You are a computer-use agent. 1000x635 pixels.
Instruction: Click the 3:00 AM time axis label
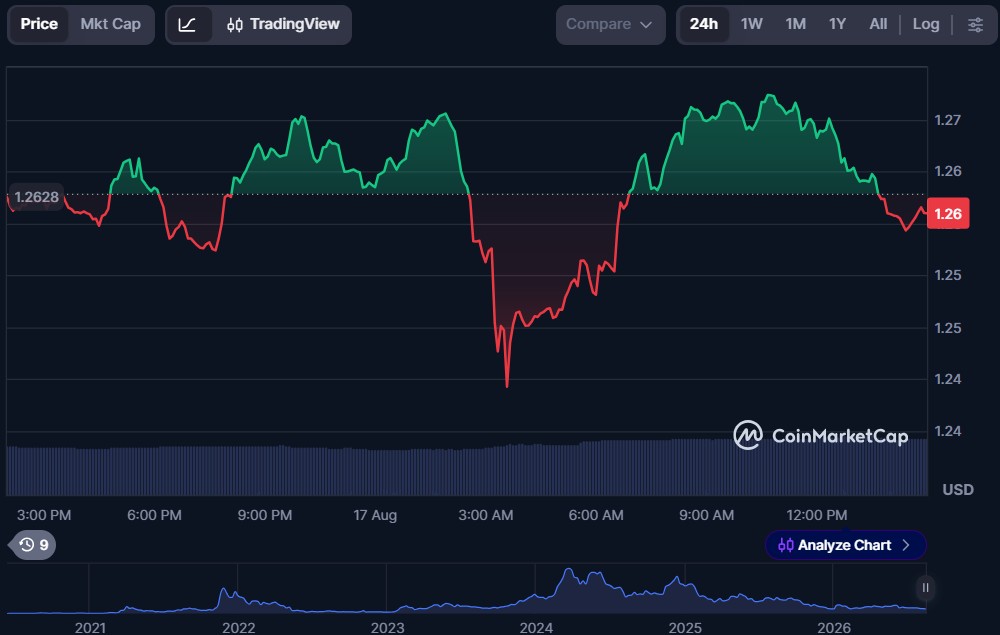tap(485, 515)
